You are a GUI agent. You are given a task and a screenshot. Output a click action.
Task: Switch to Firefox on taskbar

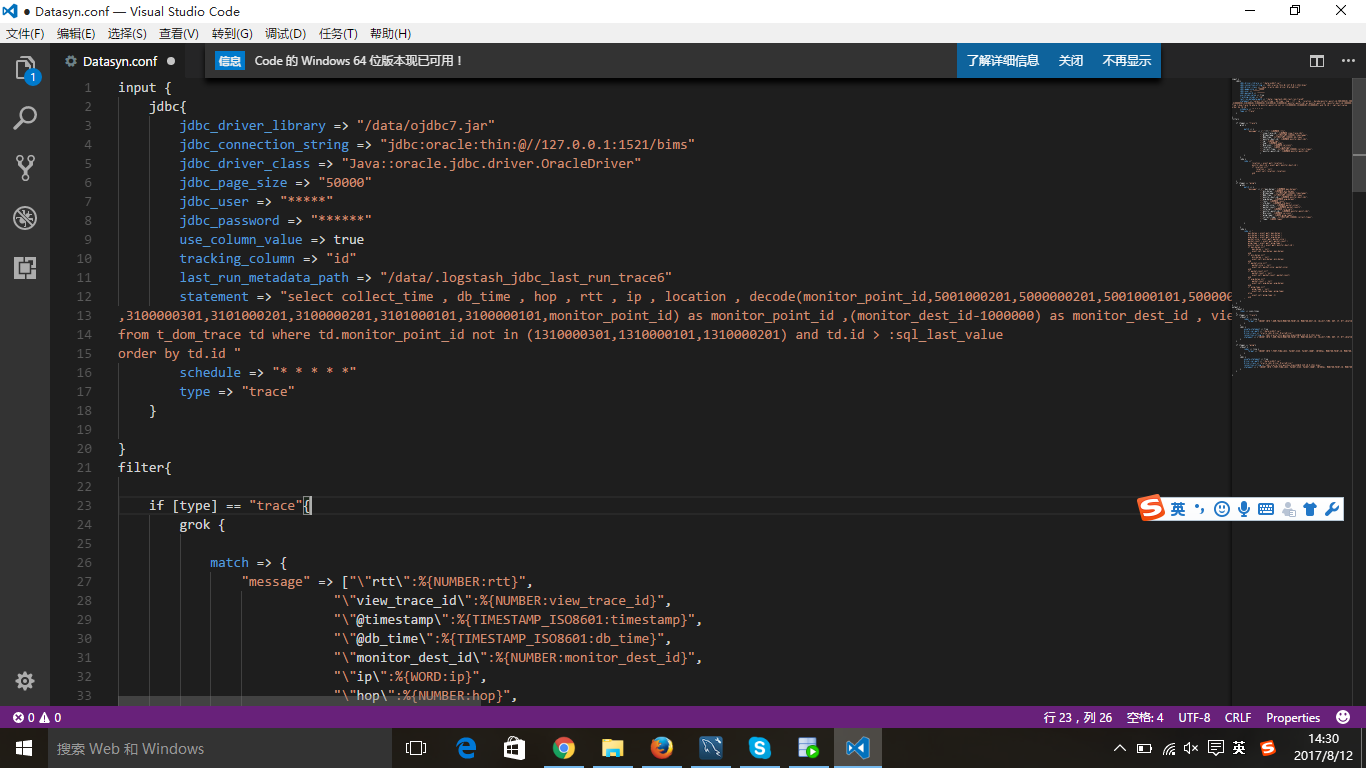(x=662, y=748)
